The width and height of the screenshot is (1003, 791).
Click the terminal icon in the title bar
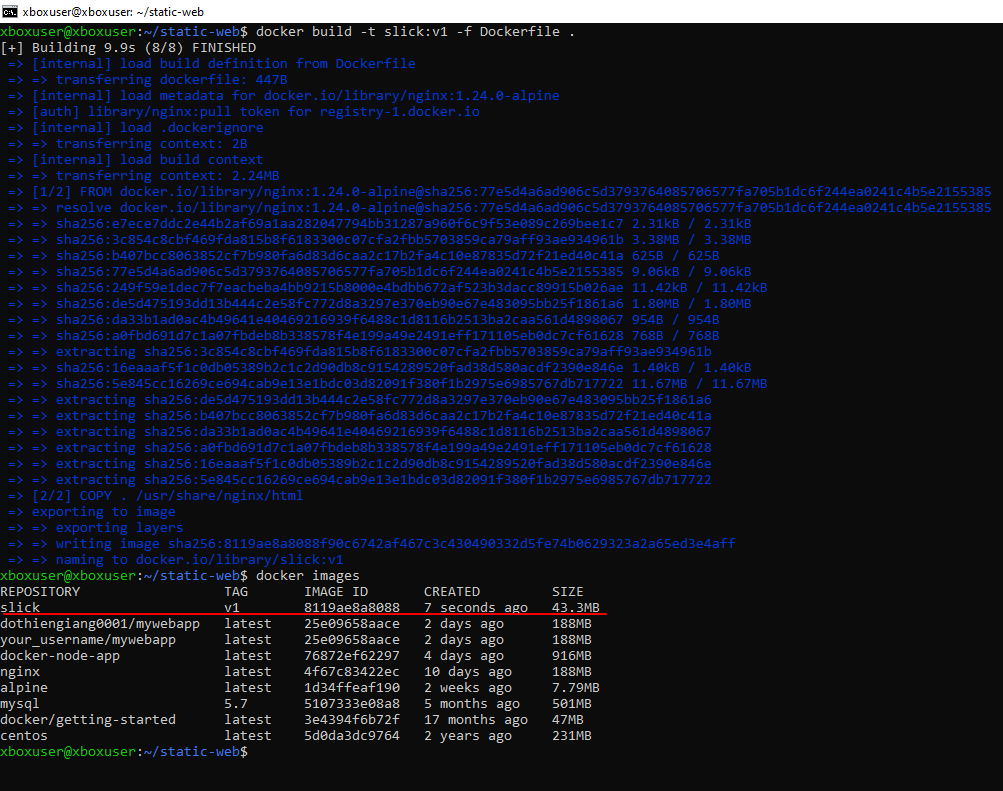tap(10, 11)
